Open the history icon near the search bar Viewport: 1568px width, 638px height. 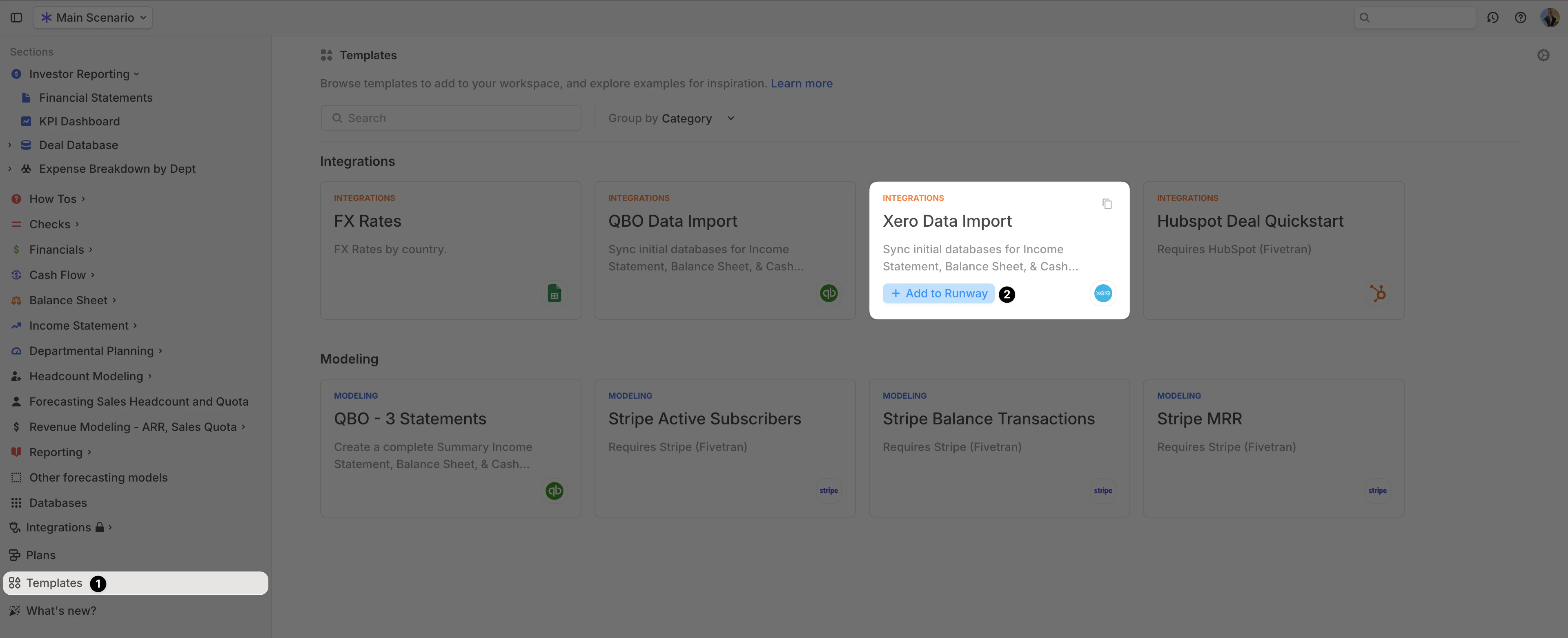point(1493,18)
